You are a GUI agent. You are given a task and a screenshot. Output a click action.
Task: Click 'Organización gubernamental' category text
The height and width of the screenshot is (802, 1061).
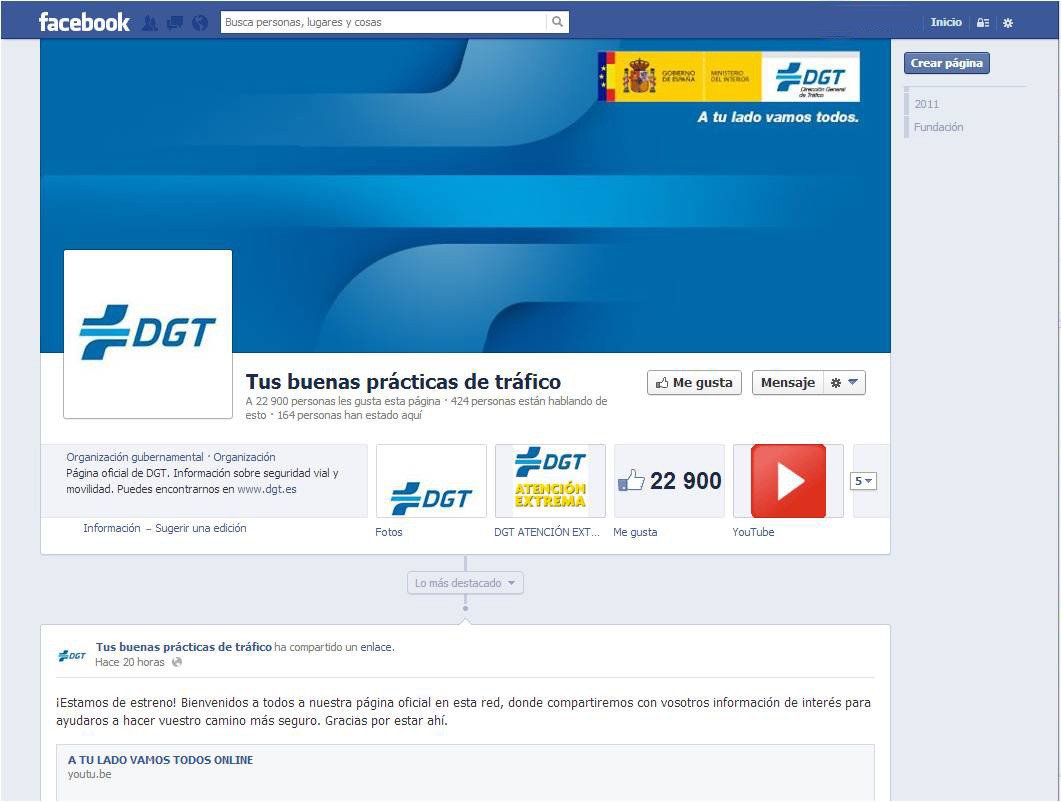point(135,457)
